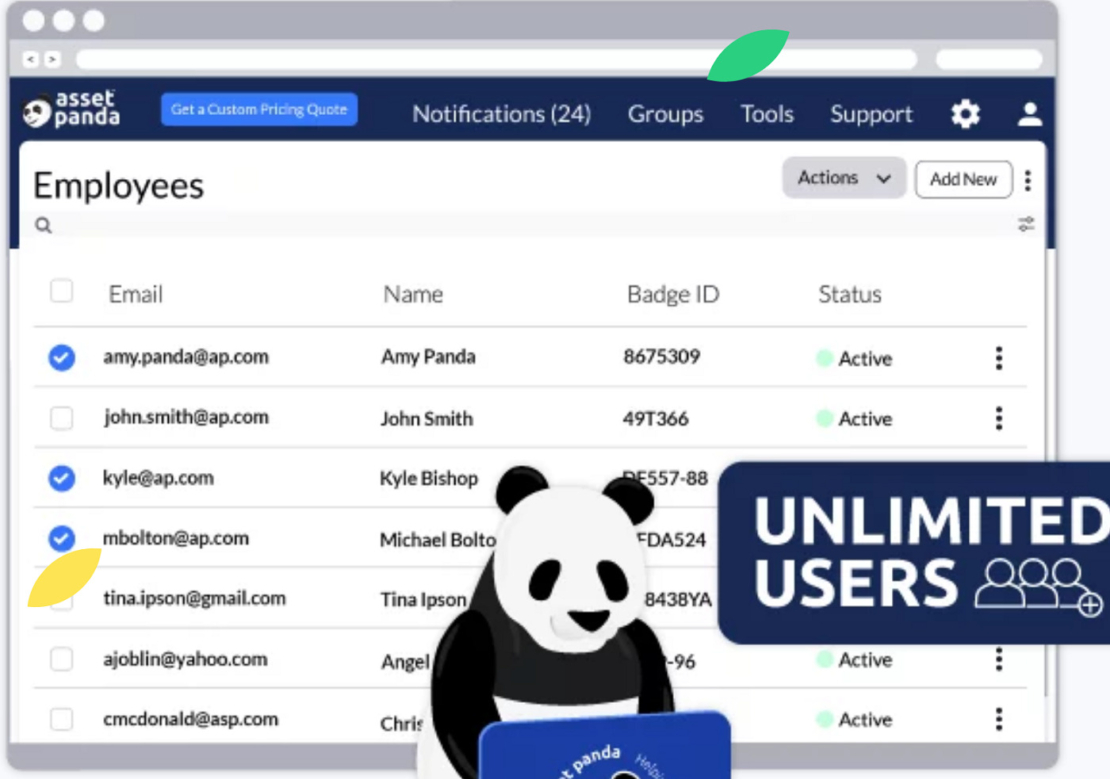Click Get a Custom Pricing Quote

(258, 110)
